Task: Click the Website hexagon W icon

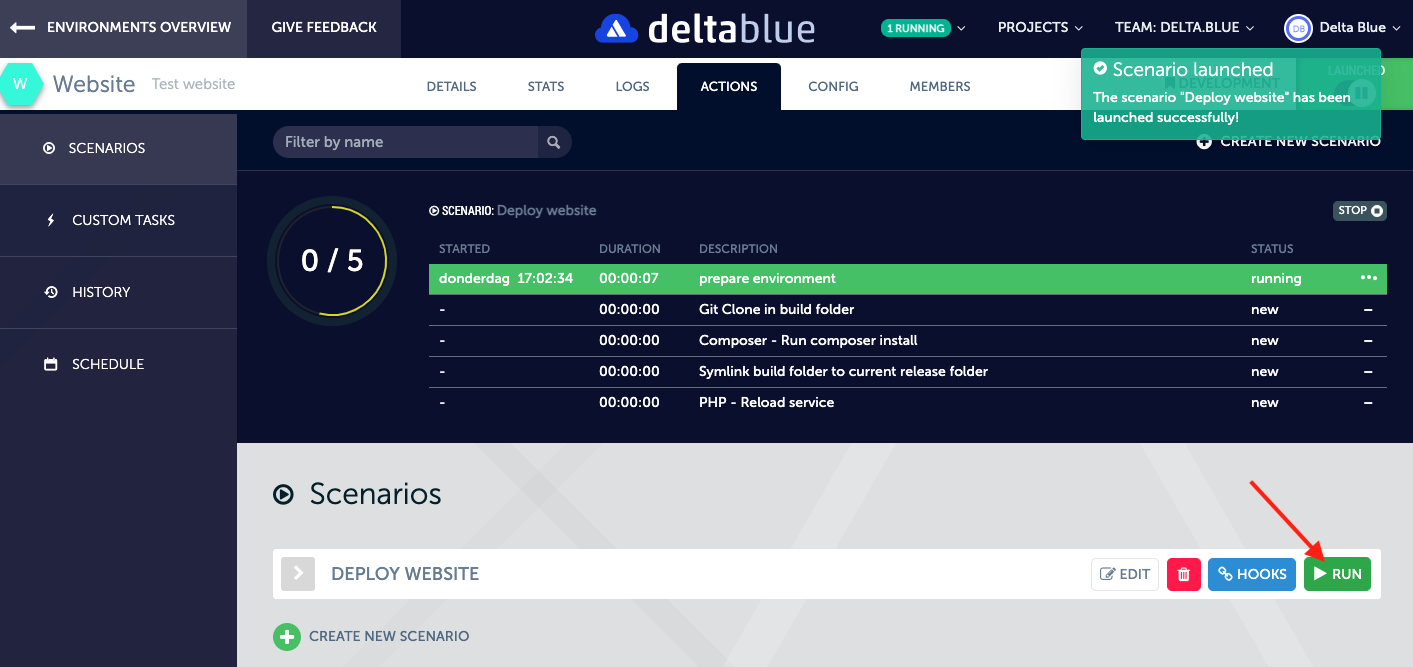Action: [20, 84]
